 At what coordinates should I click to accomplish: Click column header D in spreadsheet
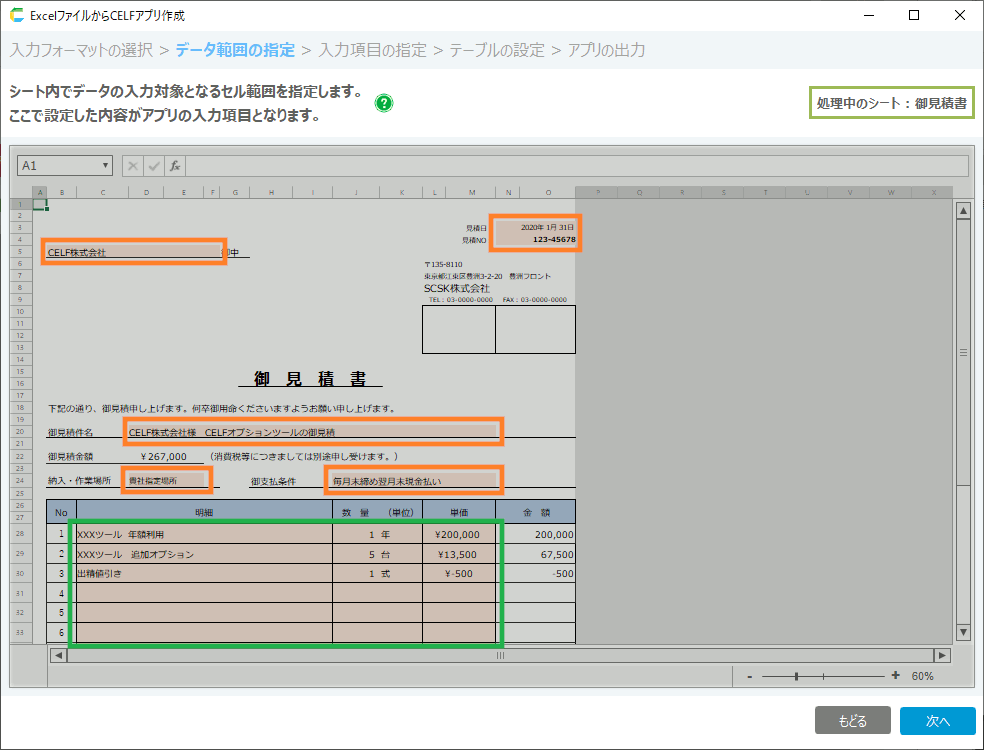tap(146, 192)
